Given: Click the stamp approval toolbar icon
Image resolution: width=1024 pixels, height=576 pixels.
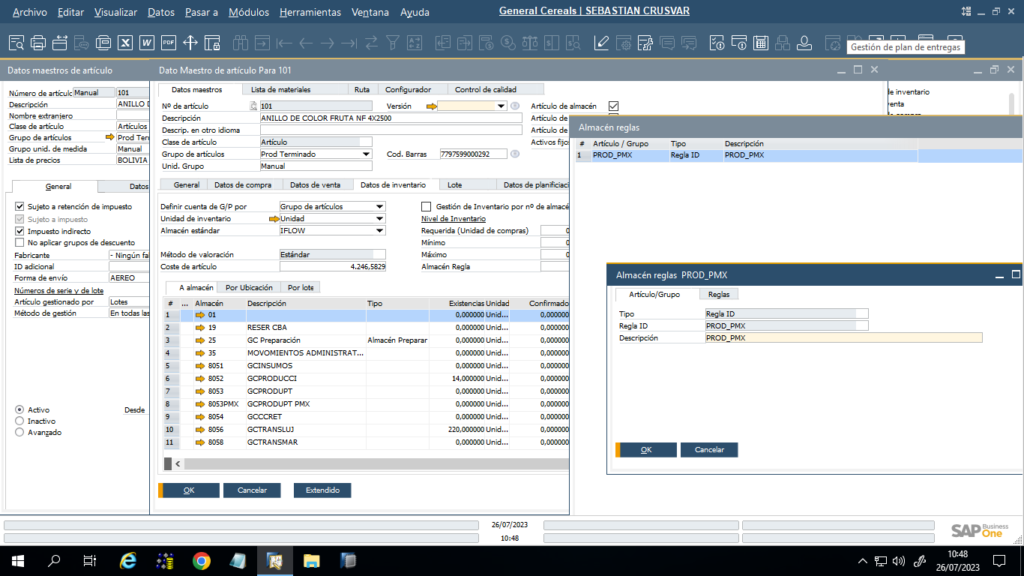Looking at the screenshot, I should pos(805,43).
